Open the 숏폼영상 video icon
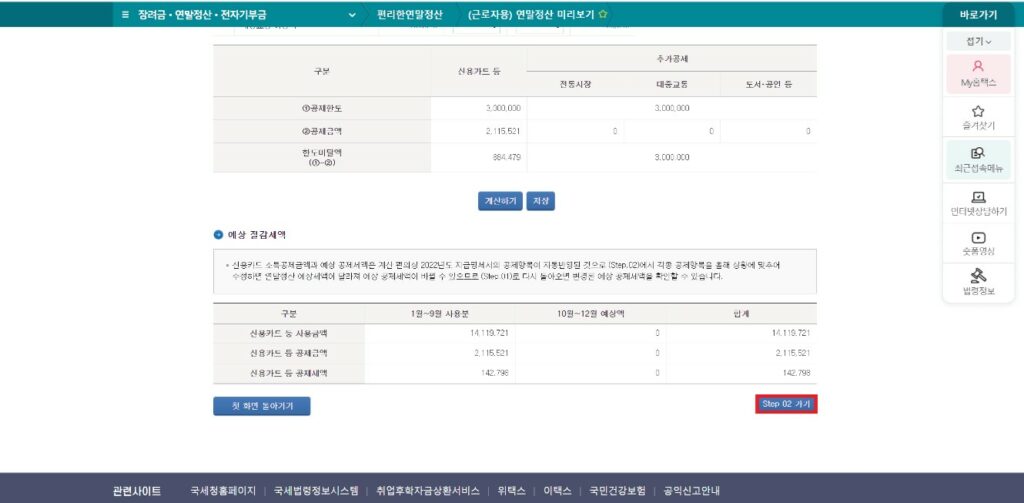The image size is (1024, 503). [x=978, y=238]
